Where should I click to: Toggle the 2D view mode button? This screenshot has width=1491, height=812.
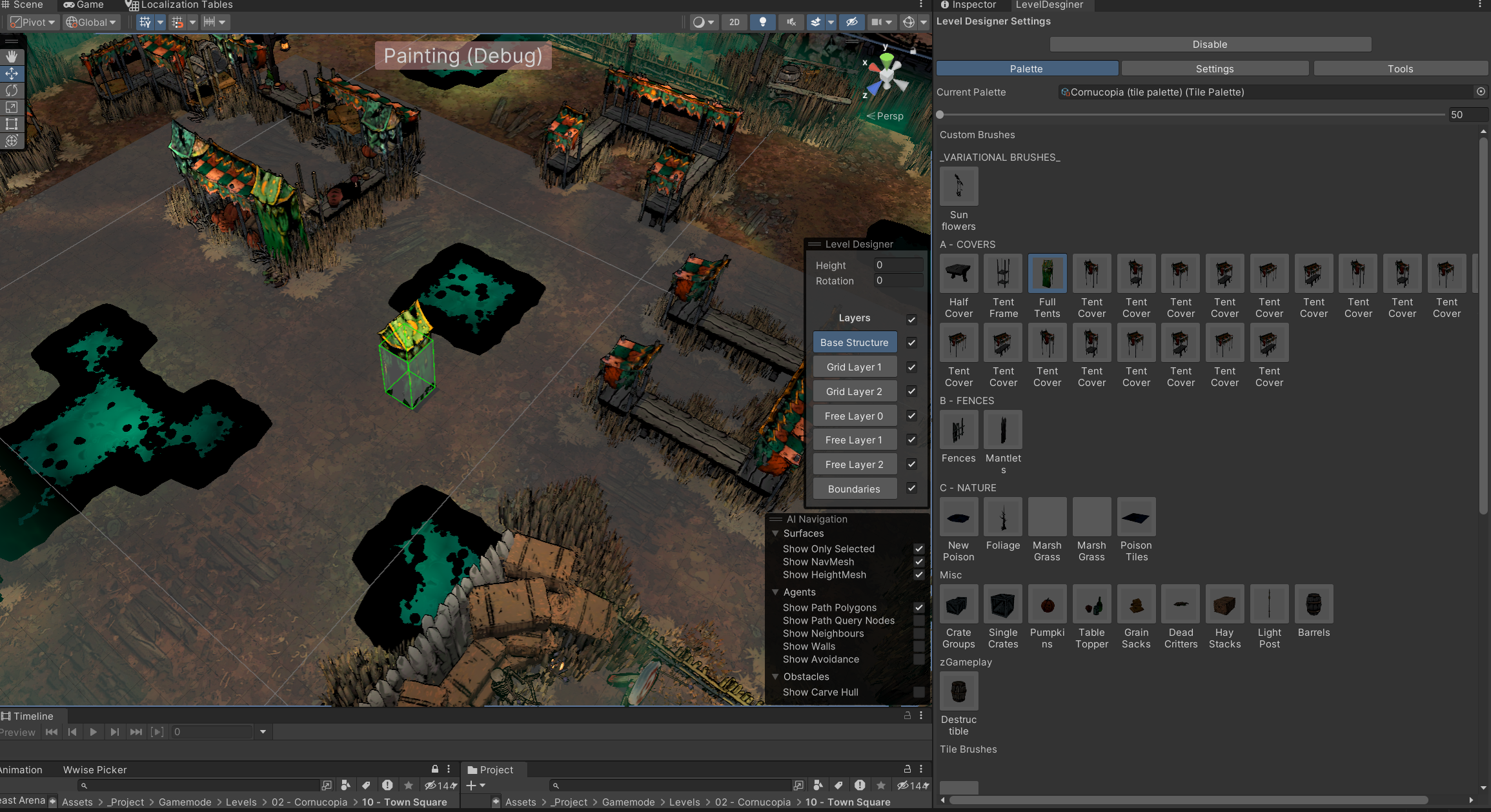click(735, 22)
